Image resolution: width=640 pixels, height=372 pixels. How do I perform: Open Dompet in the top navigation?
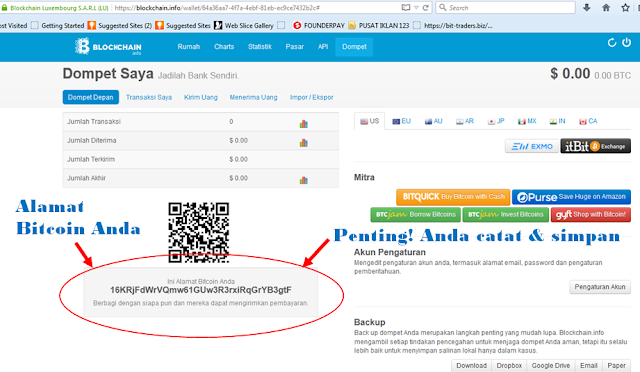(x=354, y=47)
